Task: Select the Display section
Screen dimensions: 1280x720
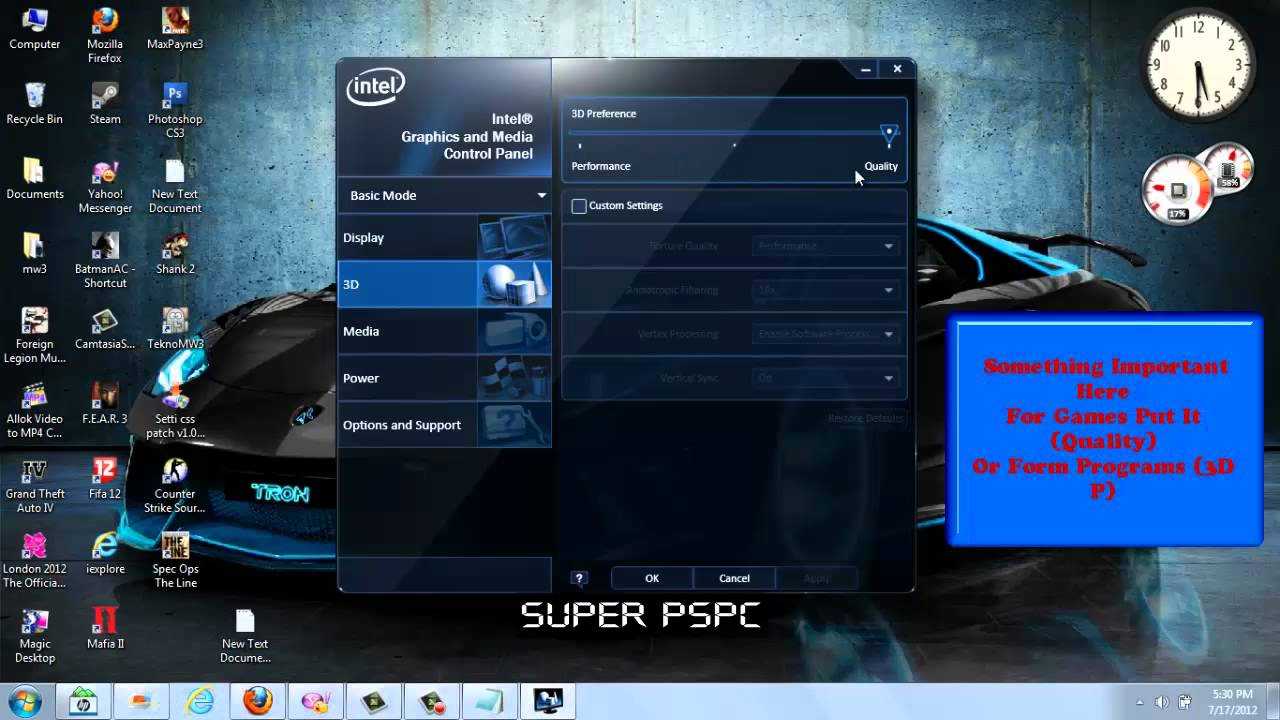Action: [445, 238]
